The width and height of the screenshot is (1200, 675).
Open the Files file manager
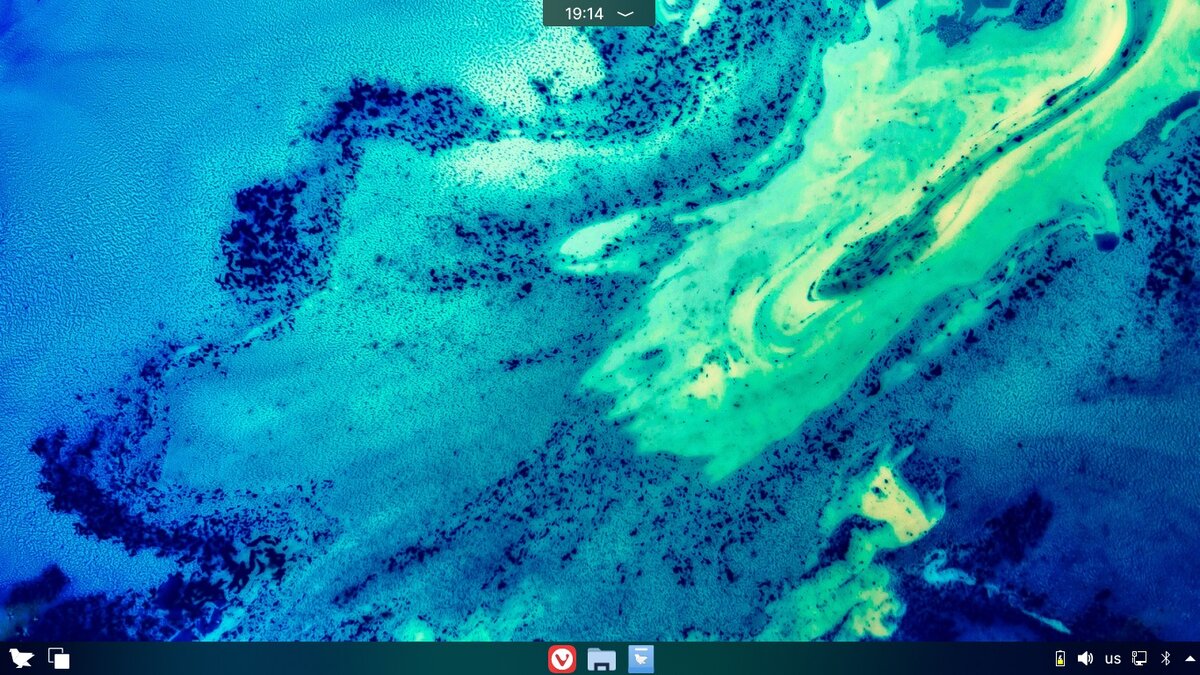(601, 658)
